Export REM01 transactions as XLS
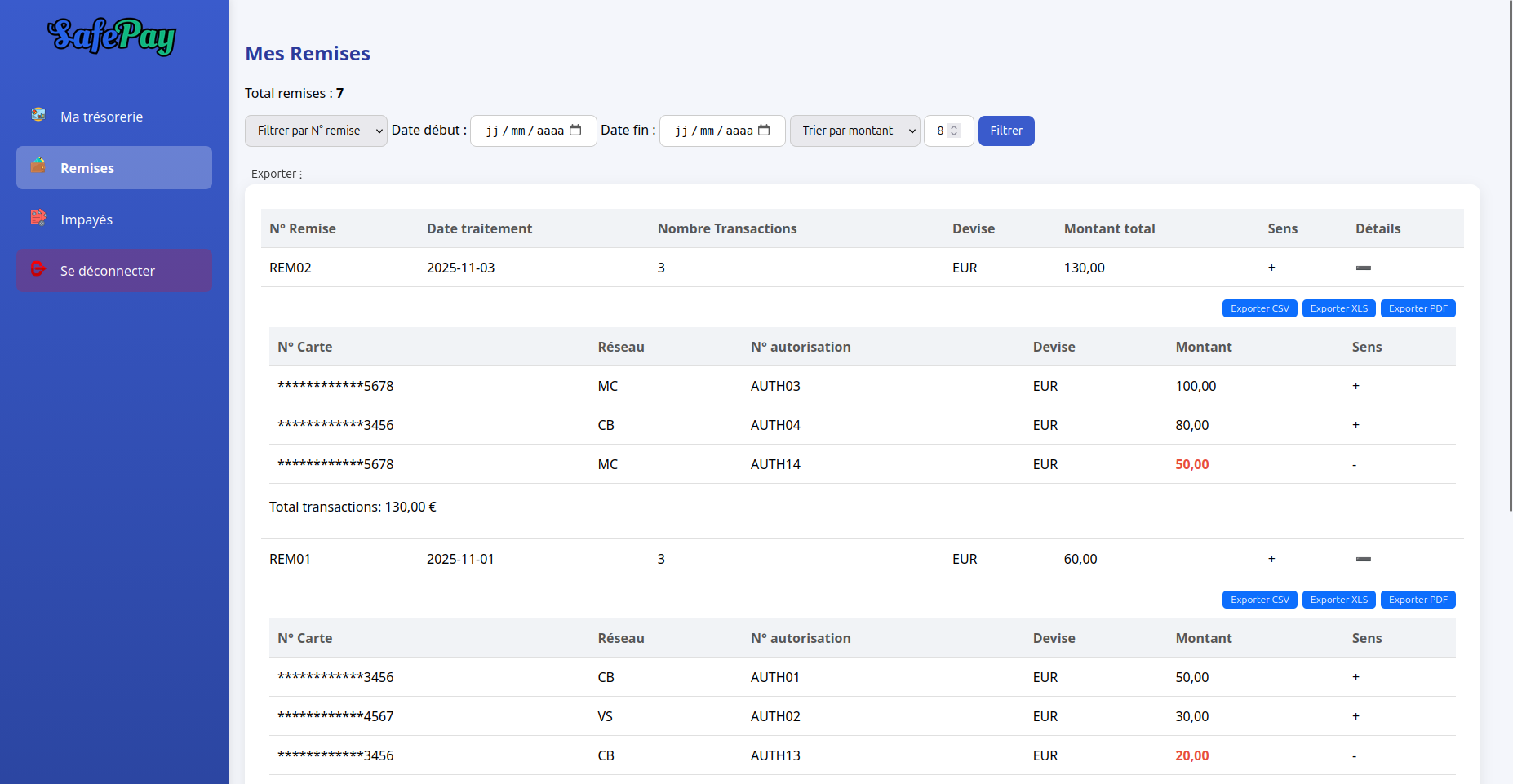This screenshot has width=1513, height=784. 1338,600
